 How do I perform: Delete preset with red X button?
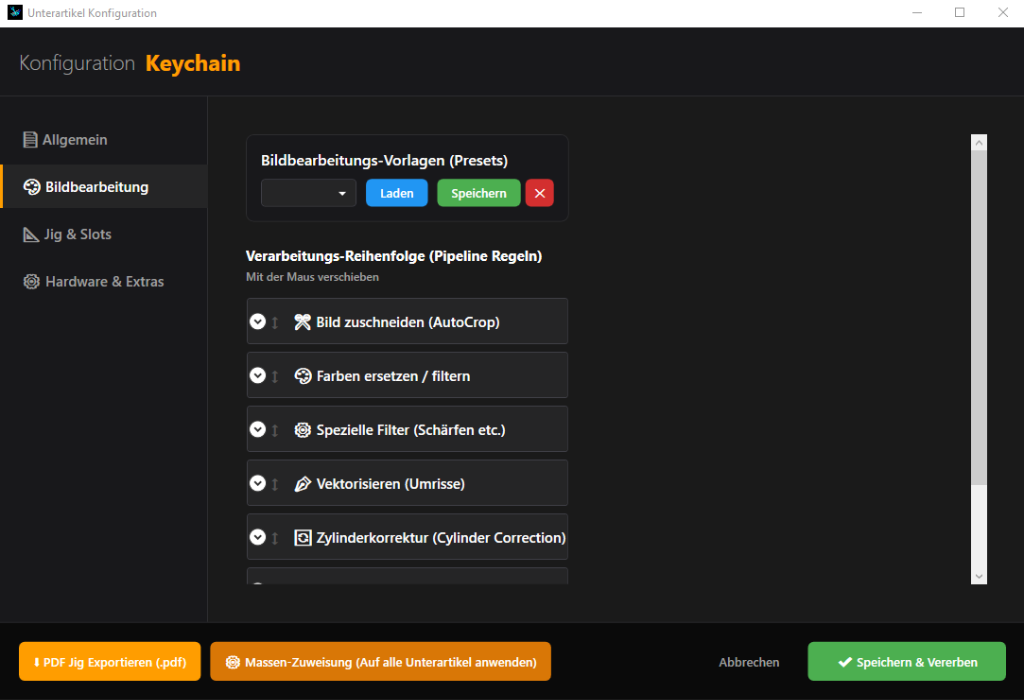[x=539, y=193]
